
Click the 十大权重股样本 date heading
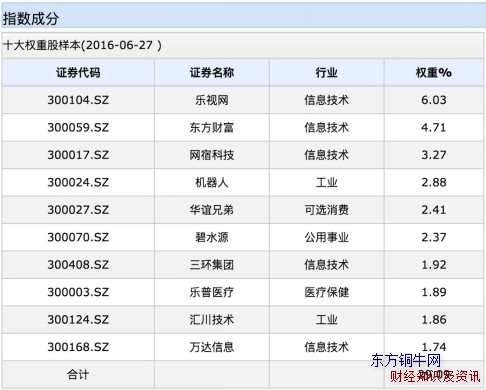click(82, 45)
